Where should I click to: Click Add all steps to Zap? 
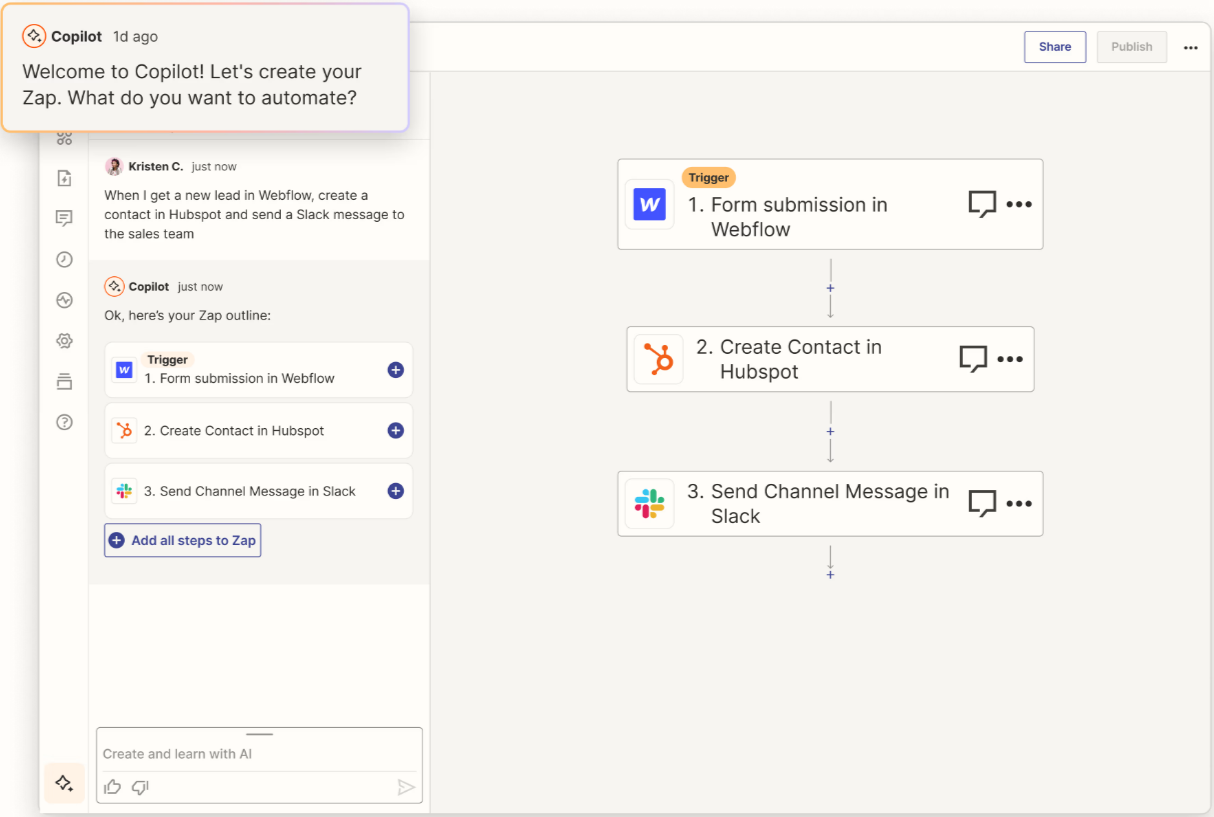tap(183, 541)
